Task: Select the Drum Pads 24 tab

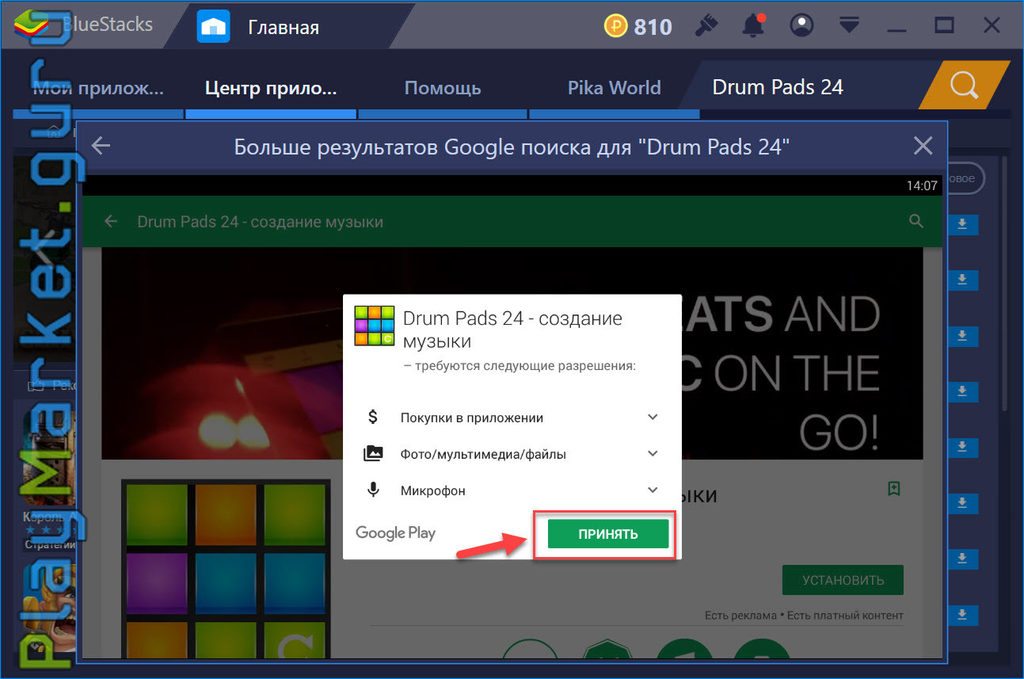Action: click(x=777, y=87)
